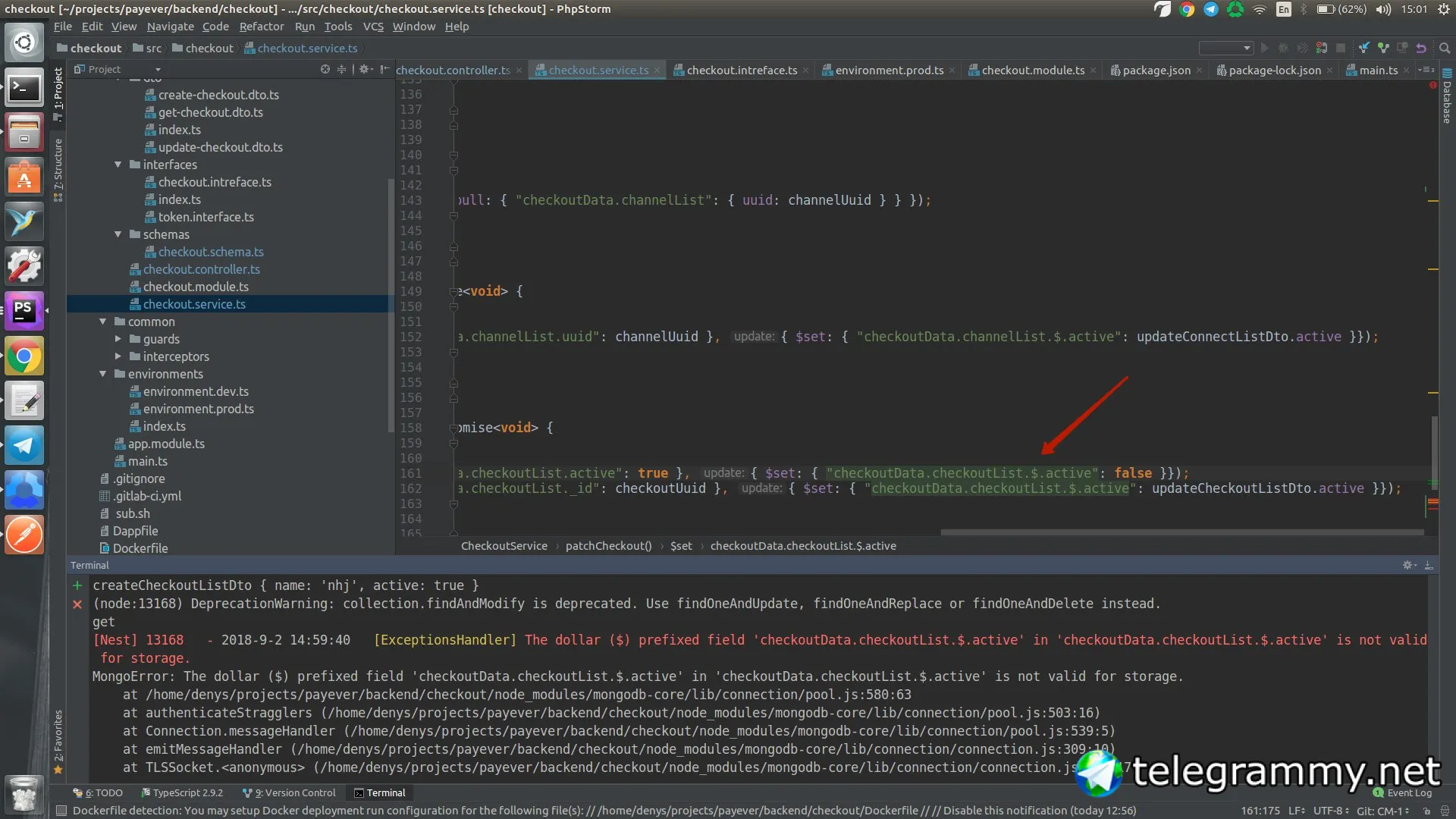
Task: Click the Update Project VCS icon
Action: coord(1363,48)
